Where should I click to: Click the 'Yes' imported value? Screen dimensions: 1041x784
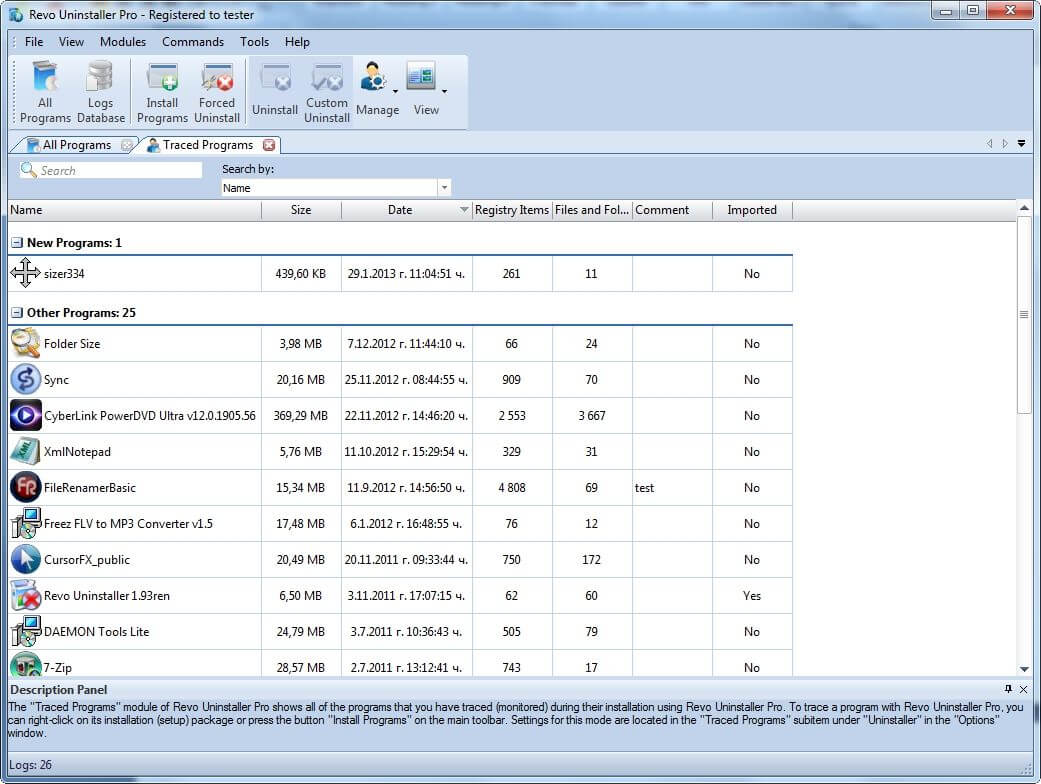(x=752, y=595)
